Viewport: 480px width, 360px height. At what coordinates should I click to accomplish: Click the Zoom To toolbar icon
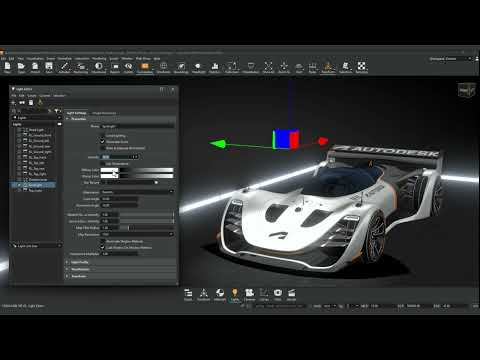point(284,67)
